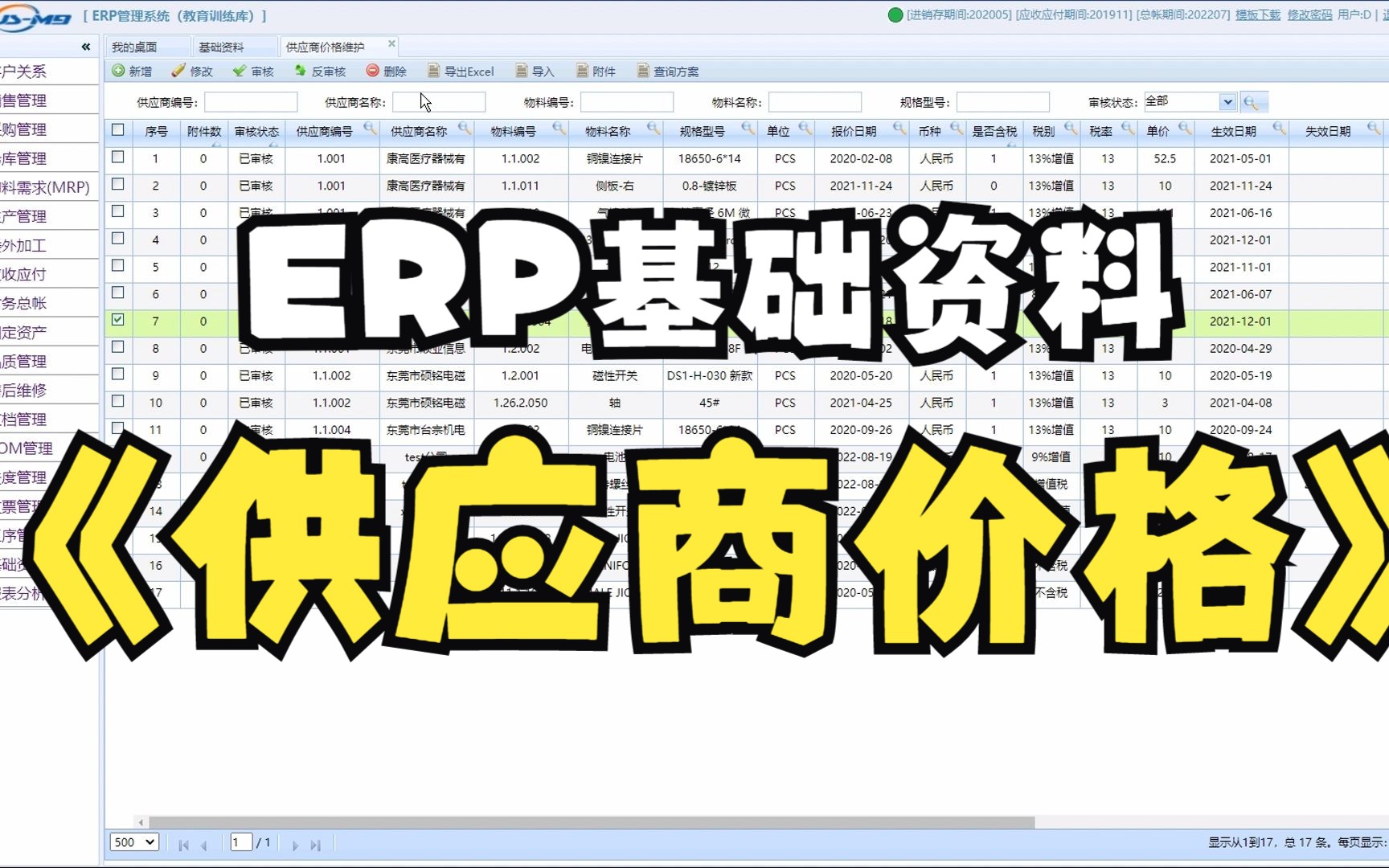1389x868 pixels.
Task: Click the 删除 (delete) red icon
Action: coord(372,71)
